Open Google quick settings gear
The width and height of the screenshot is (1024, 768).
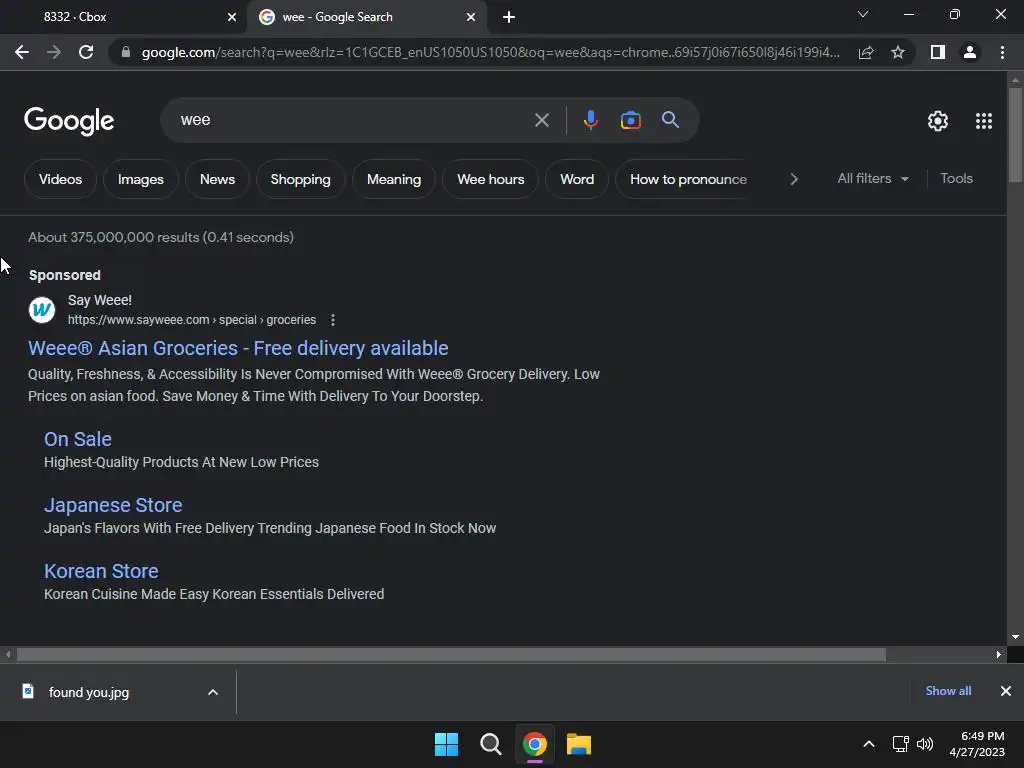point(938,121)
